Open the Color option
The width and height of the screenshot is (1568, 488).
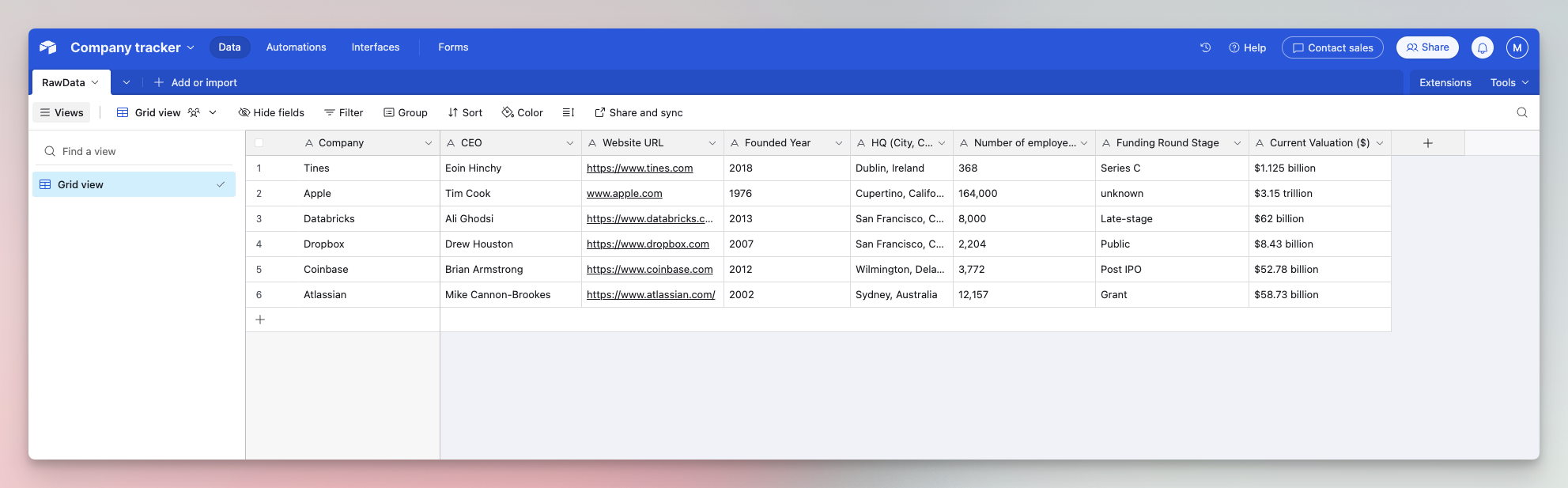[x=523, y=112]
